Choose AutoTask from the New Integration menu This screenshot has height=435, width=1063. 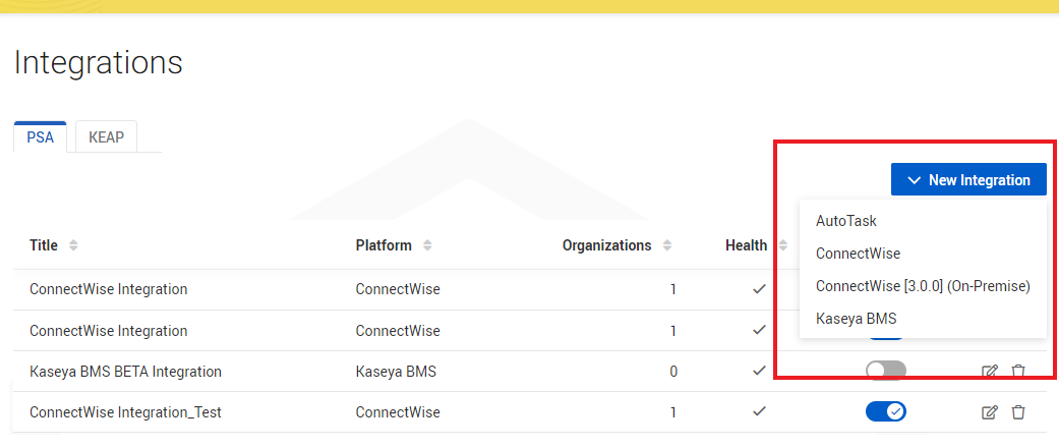coord(846,221)
